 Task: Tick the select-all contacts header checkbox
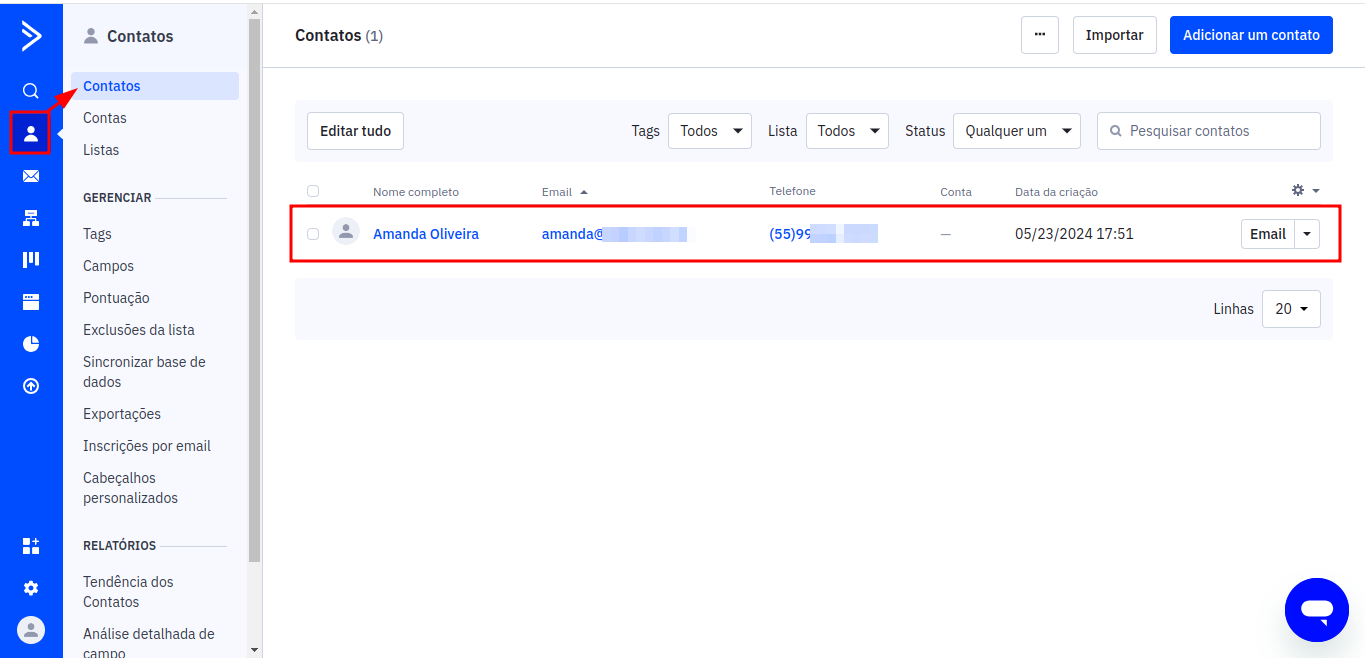[313, 191]
